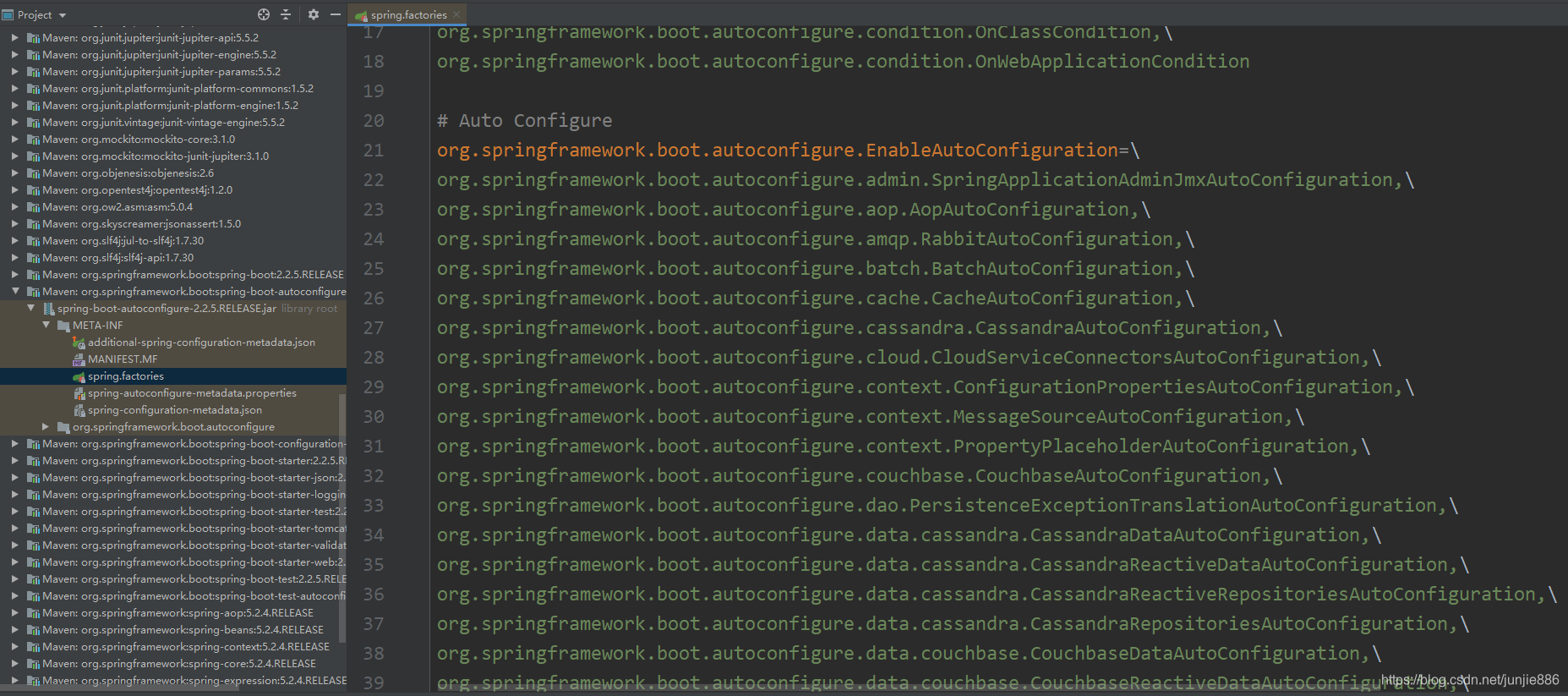This screenshot has height=696, width=1568.
Task: Click line number 30 in the gutter
Action: coord(373,417)
